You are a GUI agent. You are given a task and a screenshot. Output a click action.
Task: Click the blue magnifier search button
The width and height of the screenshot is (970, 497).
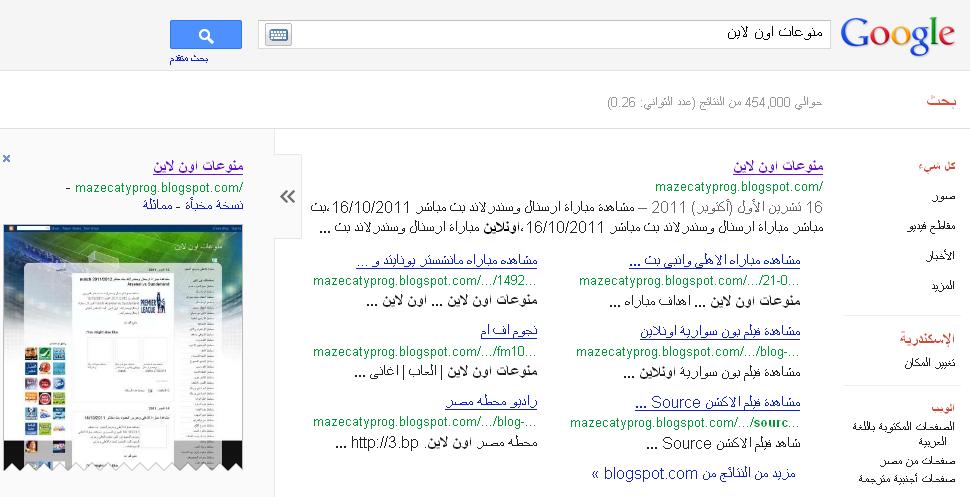[206, 35]
